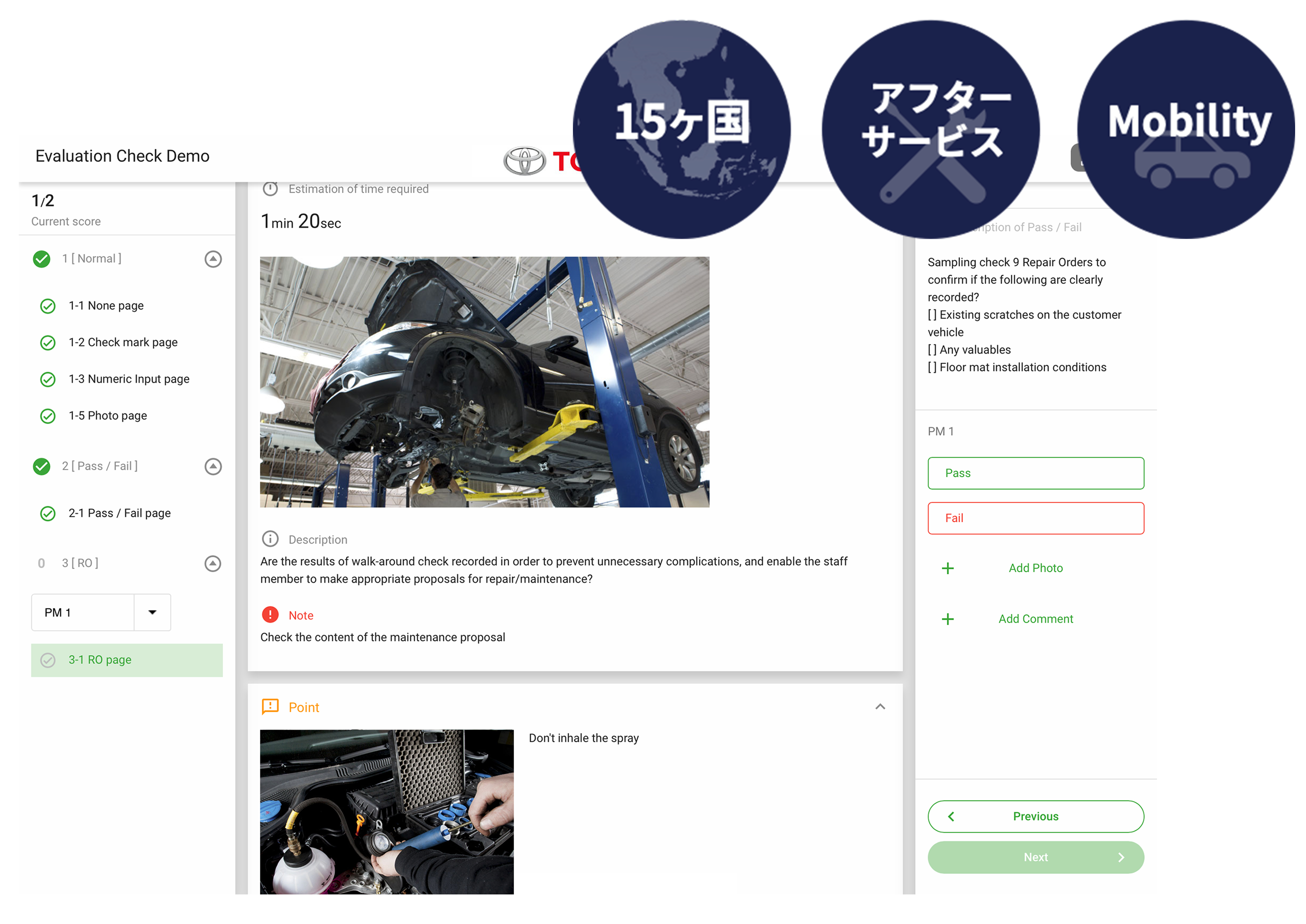Image resolution: width=1306 pixels, height=924 pixels.
Task: Click the "Floor mat installation conditions" line
Action: coord(1017,367)
